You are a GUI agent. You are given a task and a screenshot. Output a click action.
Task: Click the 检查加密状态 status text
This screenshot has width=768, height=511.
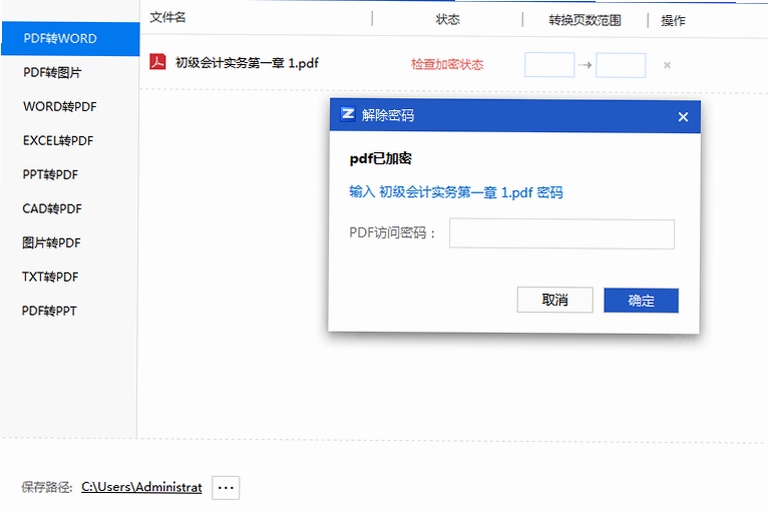(x=447, y=64)
